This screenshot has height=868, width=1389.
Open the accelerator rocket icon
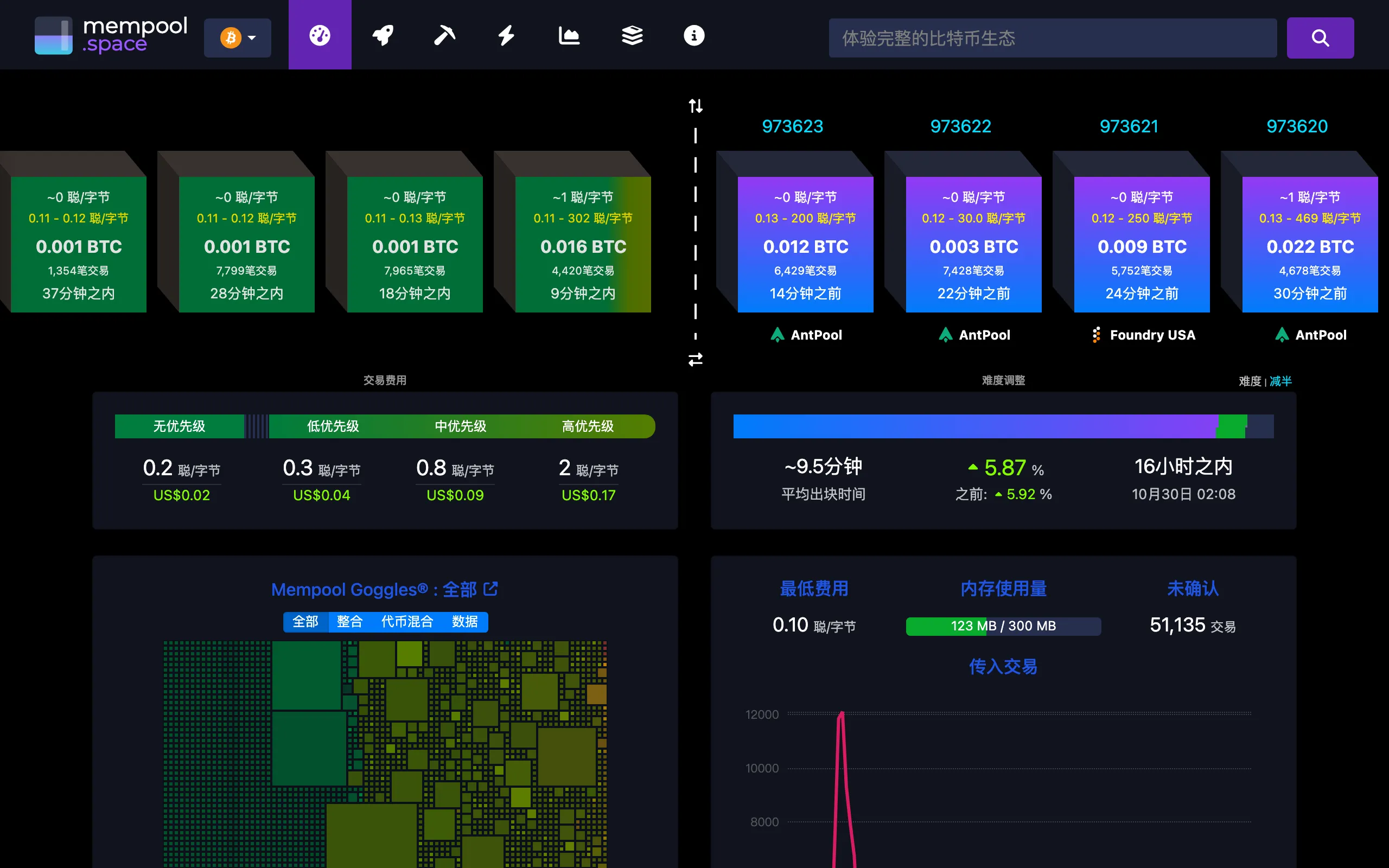pos(383,36)
